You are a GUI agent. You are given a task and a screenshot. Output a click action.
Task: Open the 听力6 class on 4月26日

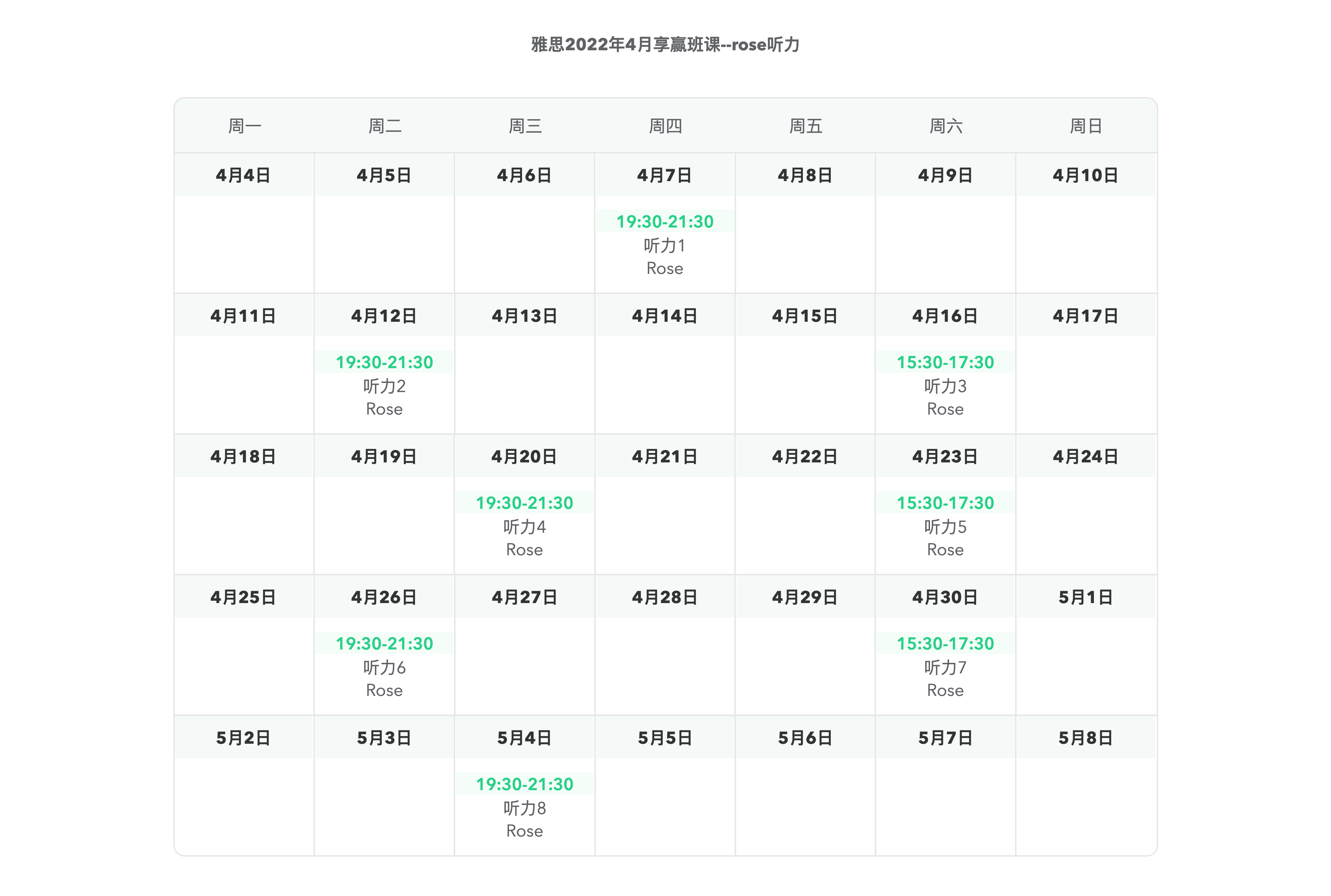coord(384,667)
